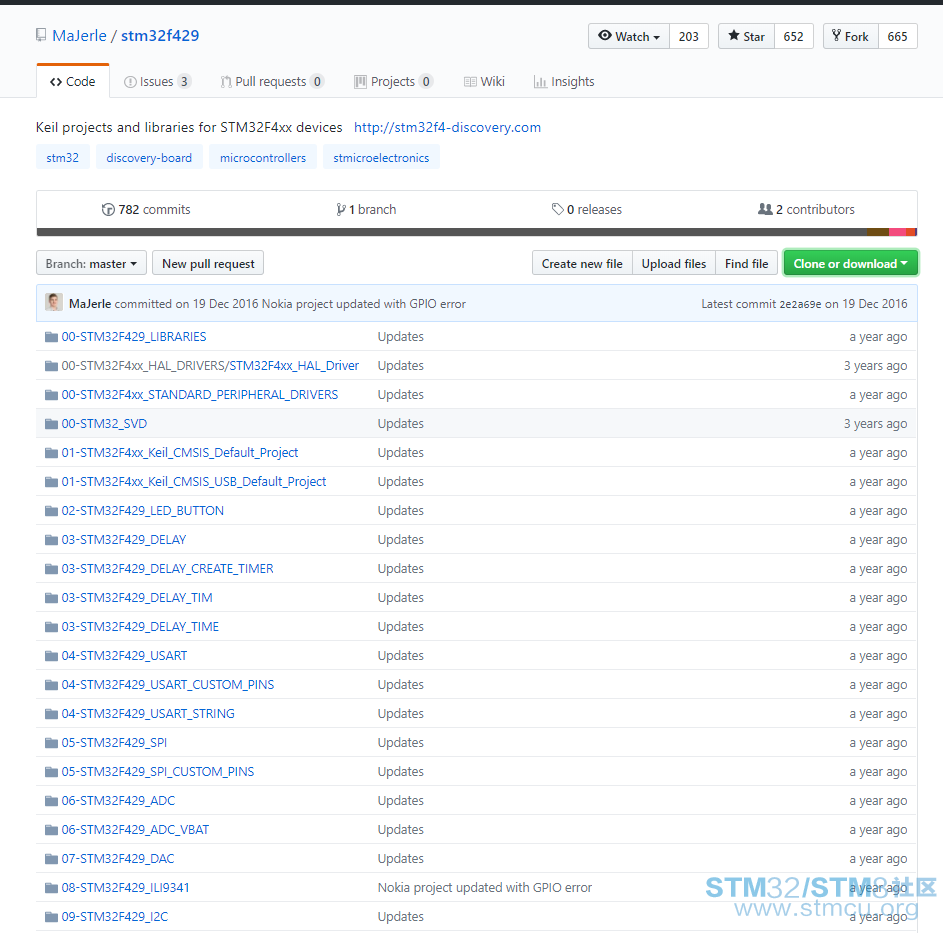Open the Wiki tab
Image resolution: width=943 pixels, height=933 pixels.
[484, 81]
